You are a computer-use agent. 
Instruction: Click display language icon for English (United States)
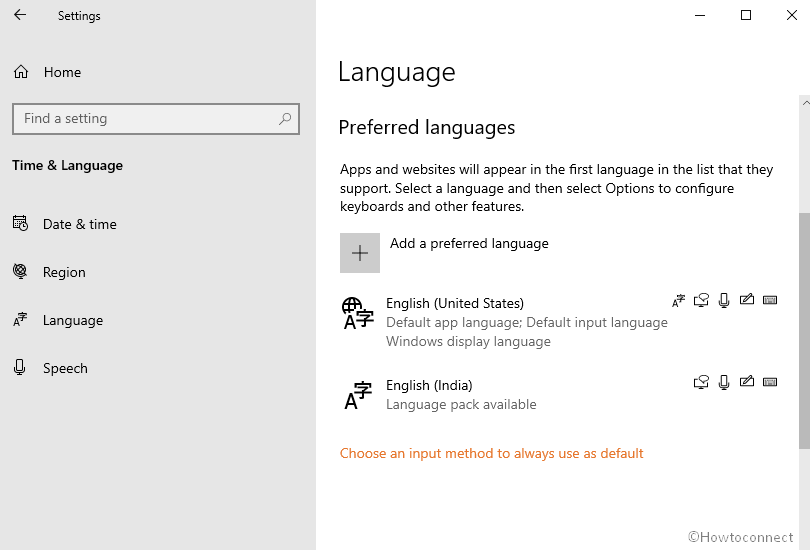point(678,300)
